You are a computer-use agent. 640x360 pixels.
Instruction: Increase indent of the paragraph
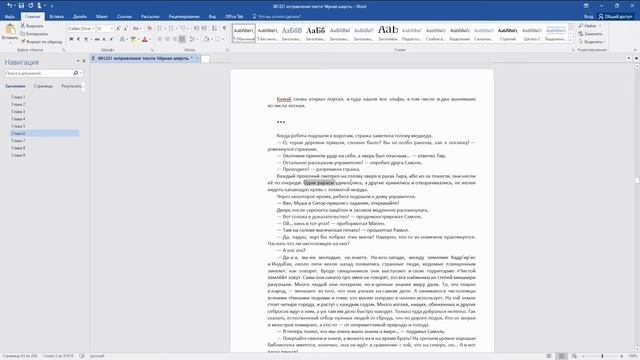coord(204,29)
